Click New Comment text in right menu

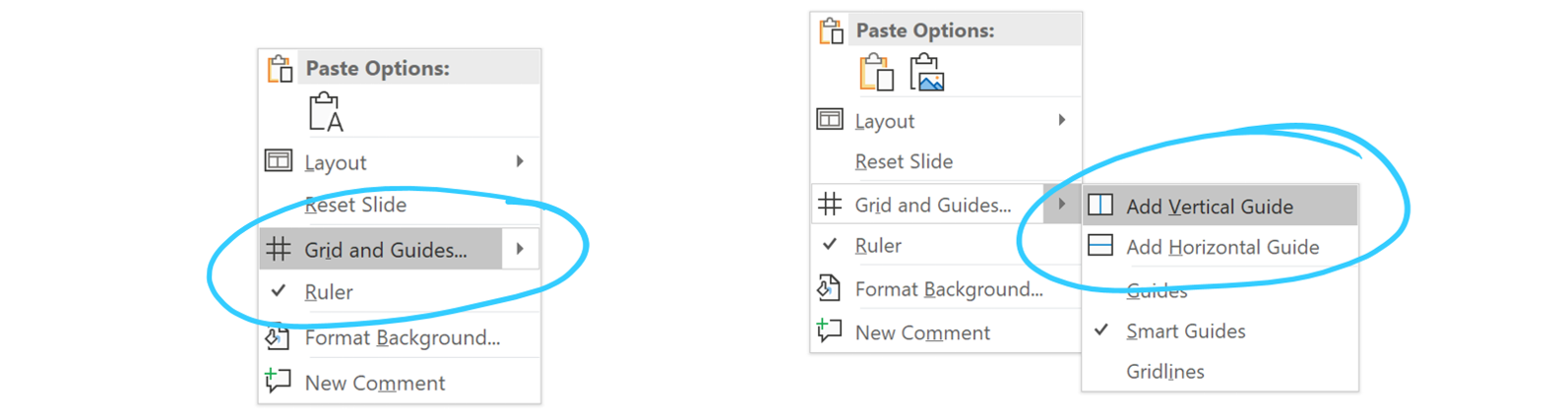[921, 332]
